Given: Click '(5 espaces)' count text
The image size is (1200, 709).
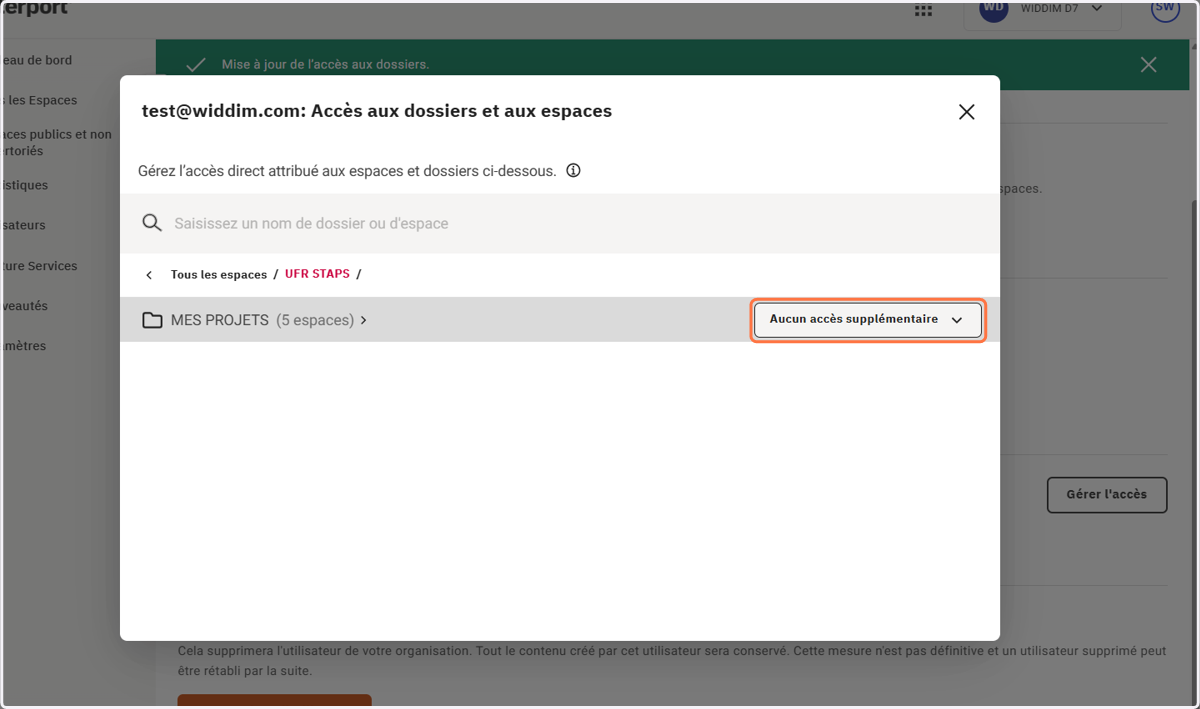Looking at the screenshot, I should pyautogui.click(x=314, y=320).
